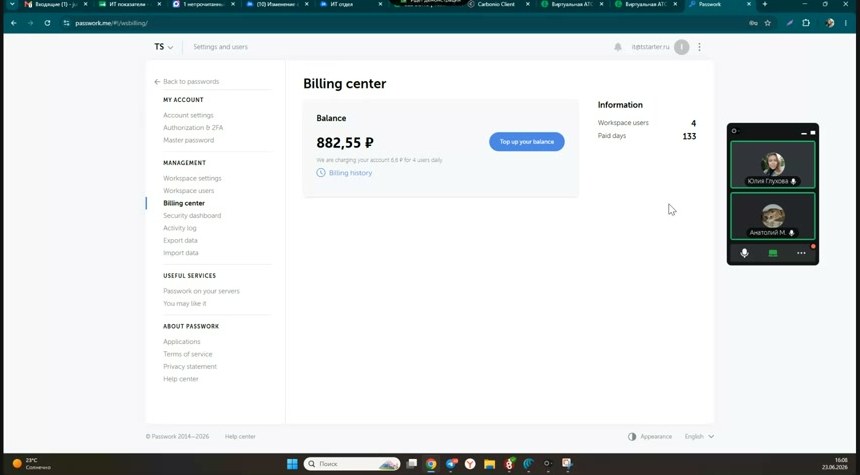
Task: Open Chrome's three-dot menu
Action: [x=846, y=23]
